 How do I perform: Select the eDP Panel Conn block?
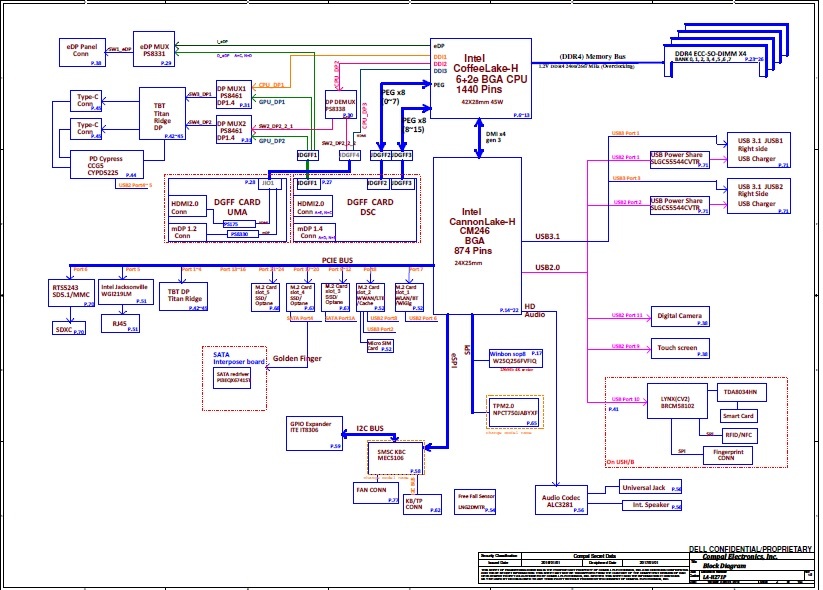click(x=81, y=52)
